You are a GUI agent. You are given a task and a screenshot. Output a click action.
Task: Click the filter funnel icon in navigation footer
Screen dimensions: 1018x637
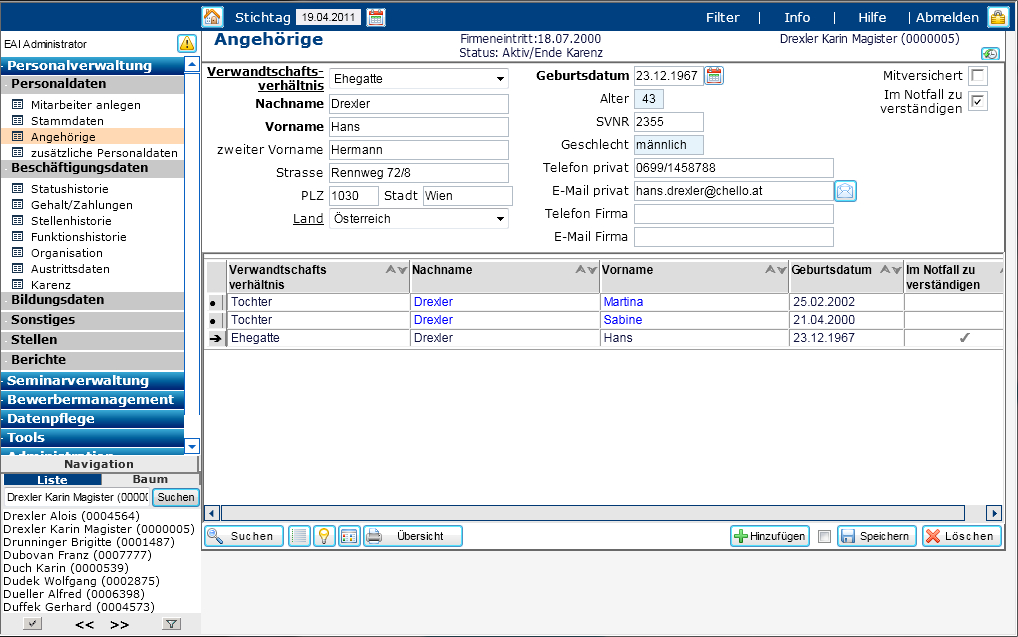171,624
